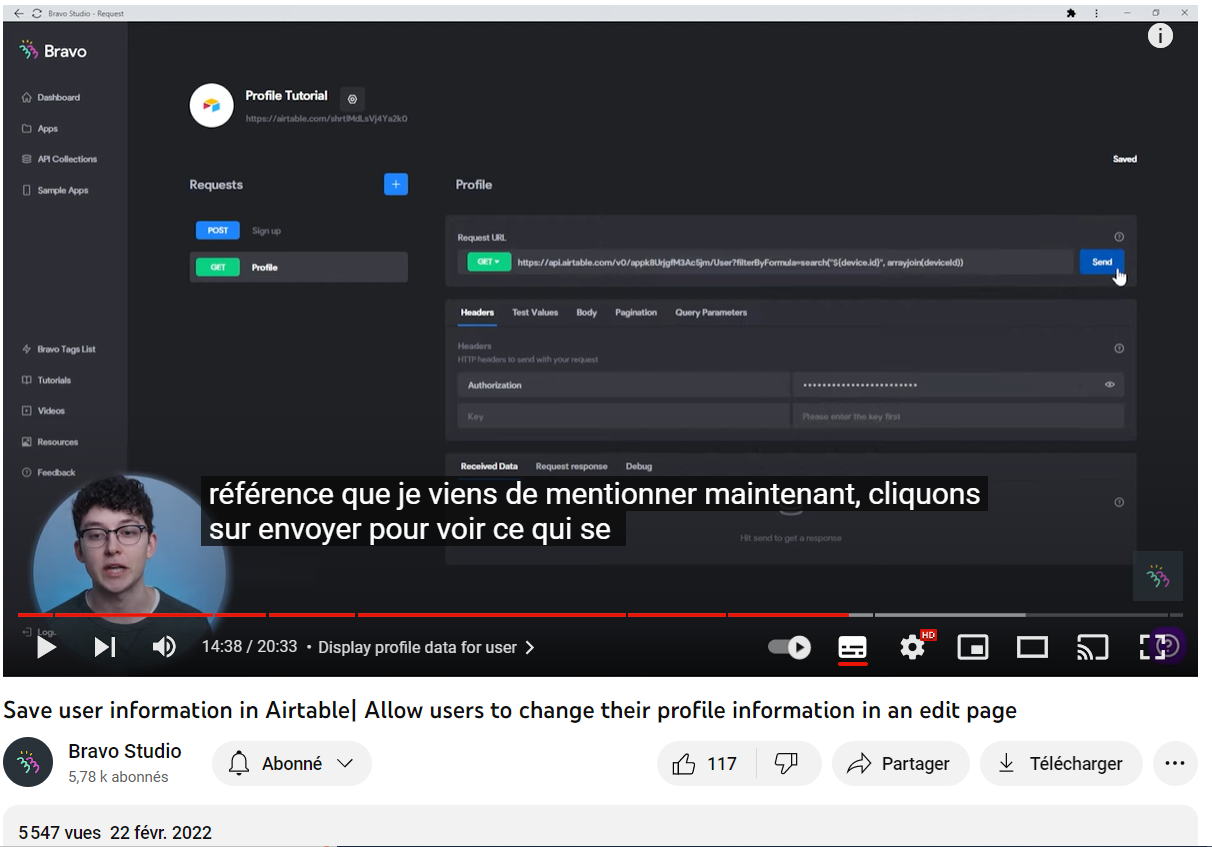This screenshot has height=847, width=1212.
Task: Open the more actions ellipsis menu
Action: [x=1175, y=764]
